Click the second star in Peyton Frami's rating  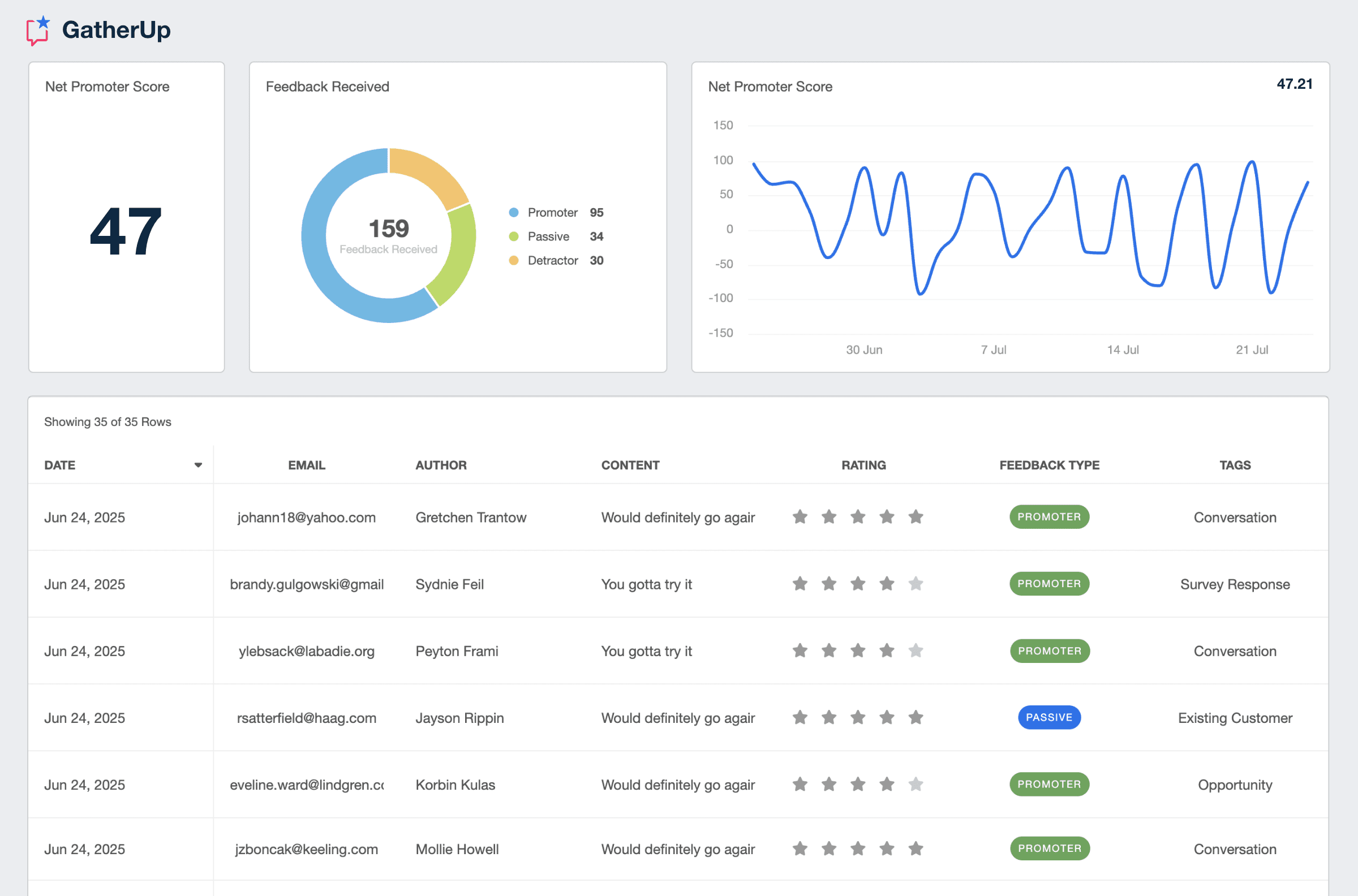pyautogui.click(x=829, y=651)
